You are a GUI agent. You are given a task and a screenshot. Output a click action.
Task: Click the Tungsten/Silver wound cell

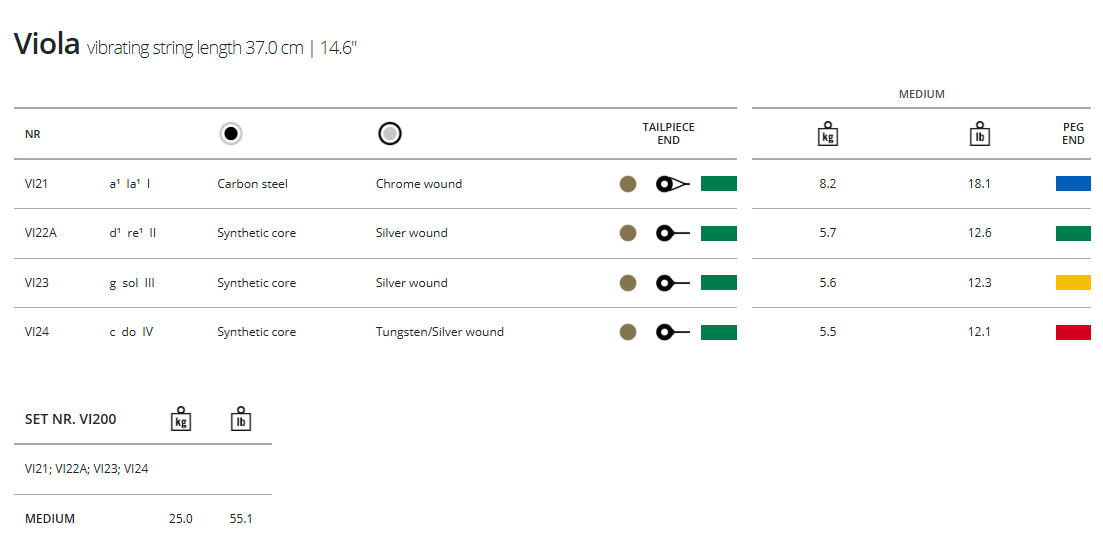pos(439,332)
